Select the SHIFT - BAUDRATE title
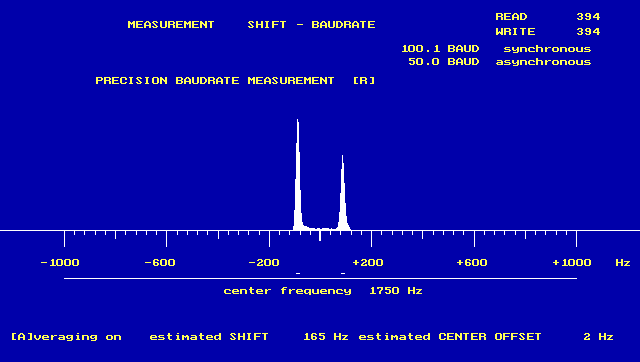 pos(311,24)
